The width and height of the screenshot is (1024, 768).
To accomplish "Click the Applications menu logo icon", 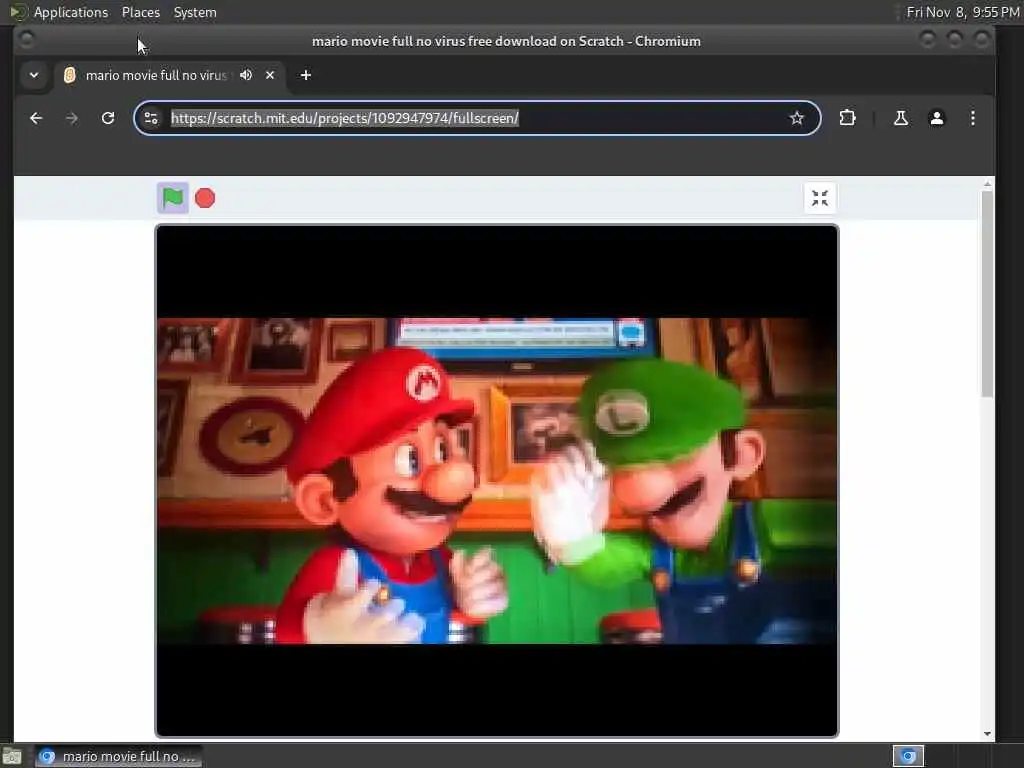I will pyautogui.click(x=18, y=12).
